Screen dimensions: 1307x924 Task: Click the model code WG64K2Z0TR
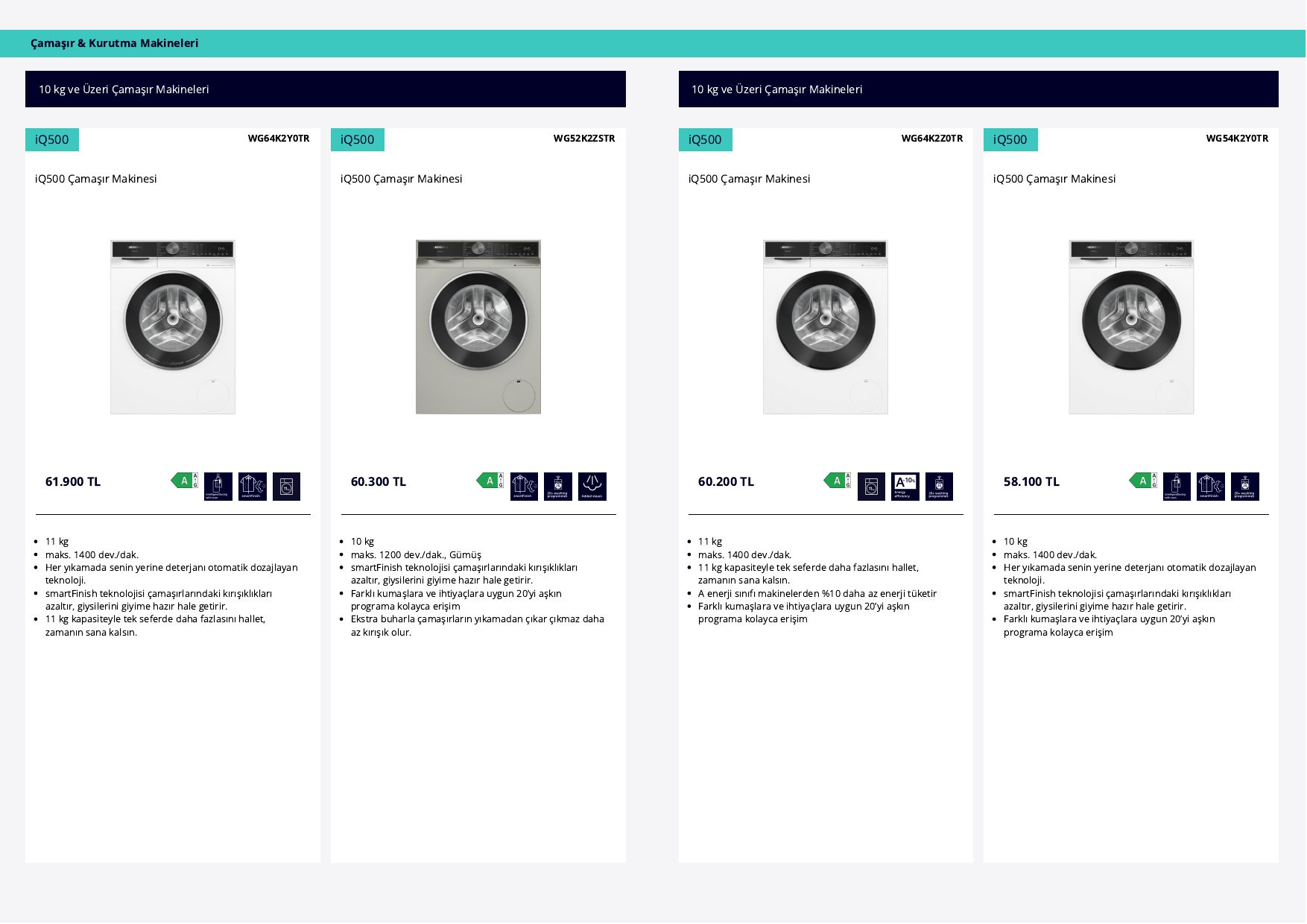(932, 139)
